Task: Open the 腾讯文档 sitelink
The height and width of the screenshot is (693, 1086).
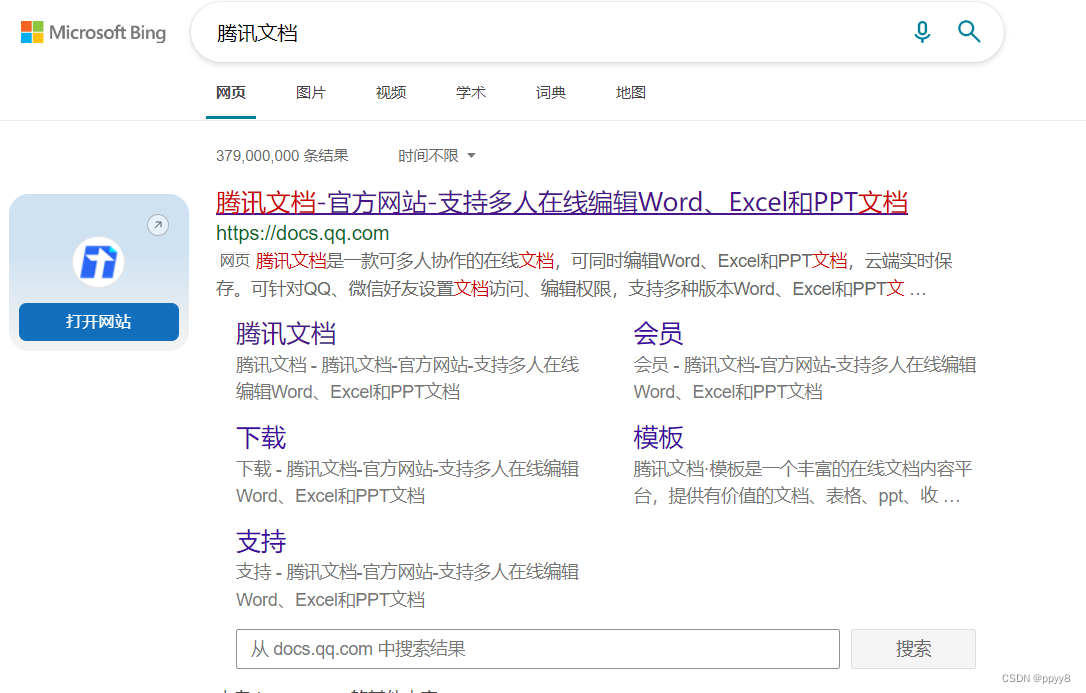Action: point(286,334)
